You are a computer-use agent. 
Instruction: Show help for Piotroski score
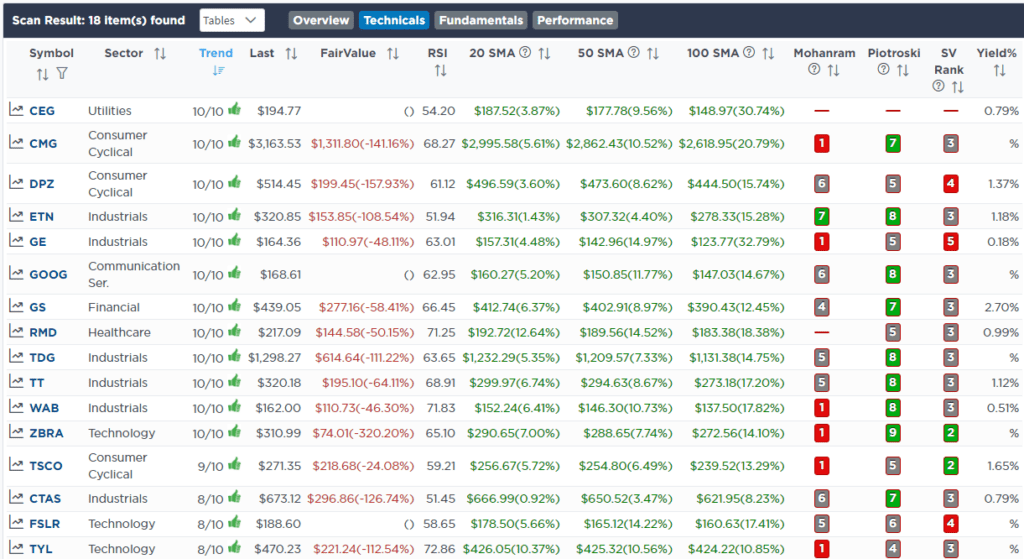pos(883,69)
